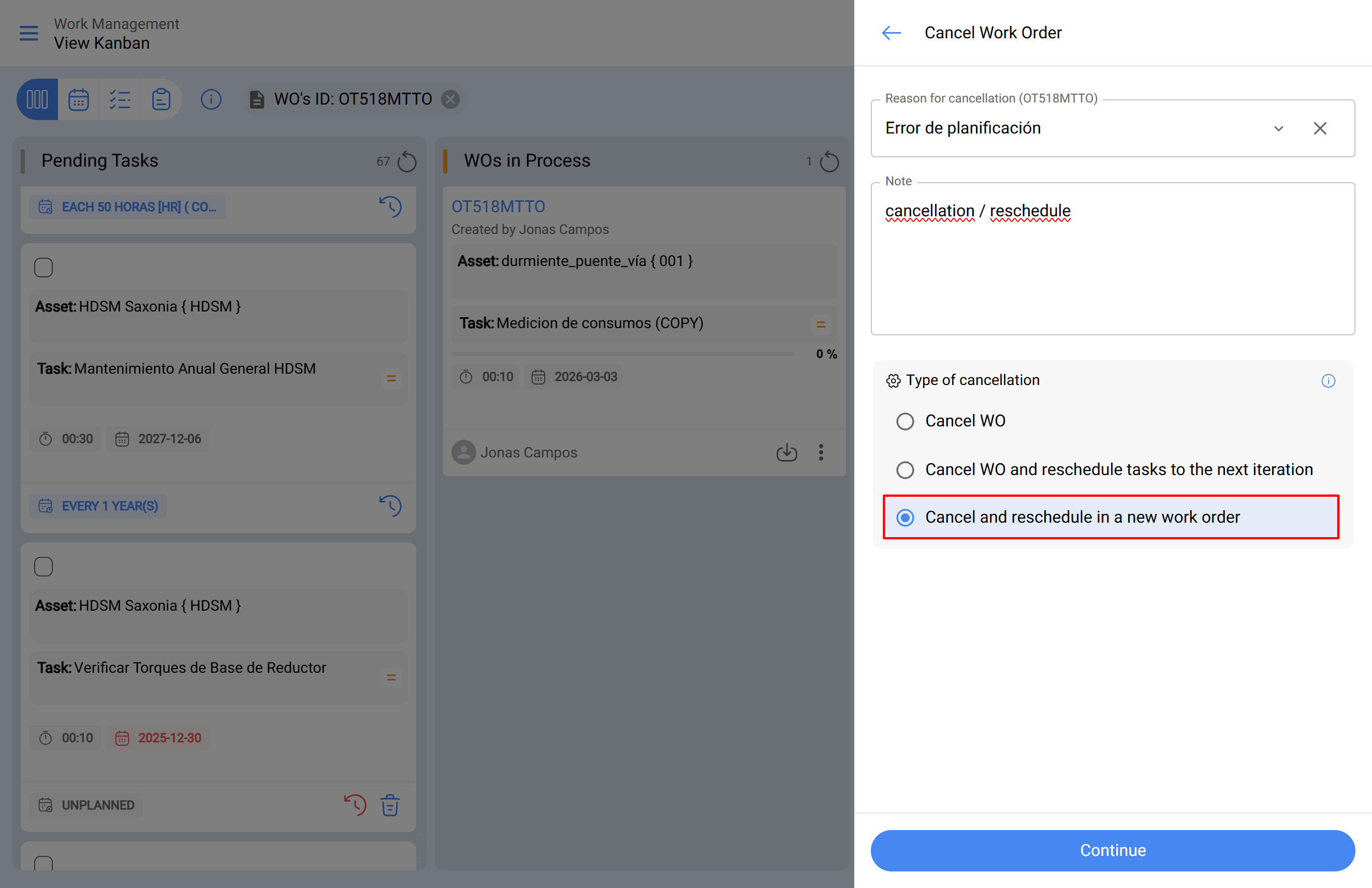Expand the reason for cancellation dropdown
1372x888 pixels.
1278,128
